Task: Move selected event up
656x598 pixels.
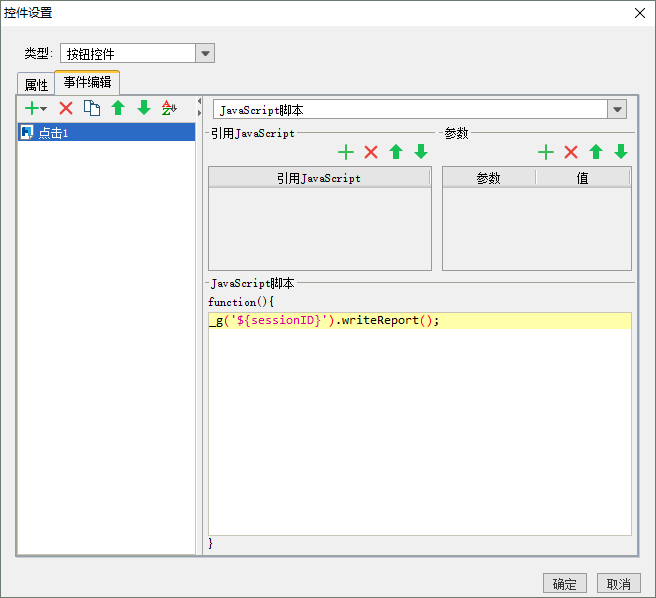Action: click(x=118, y=108)
